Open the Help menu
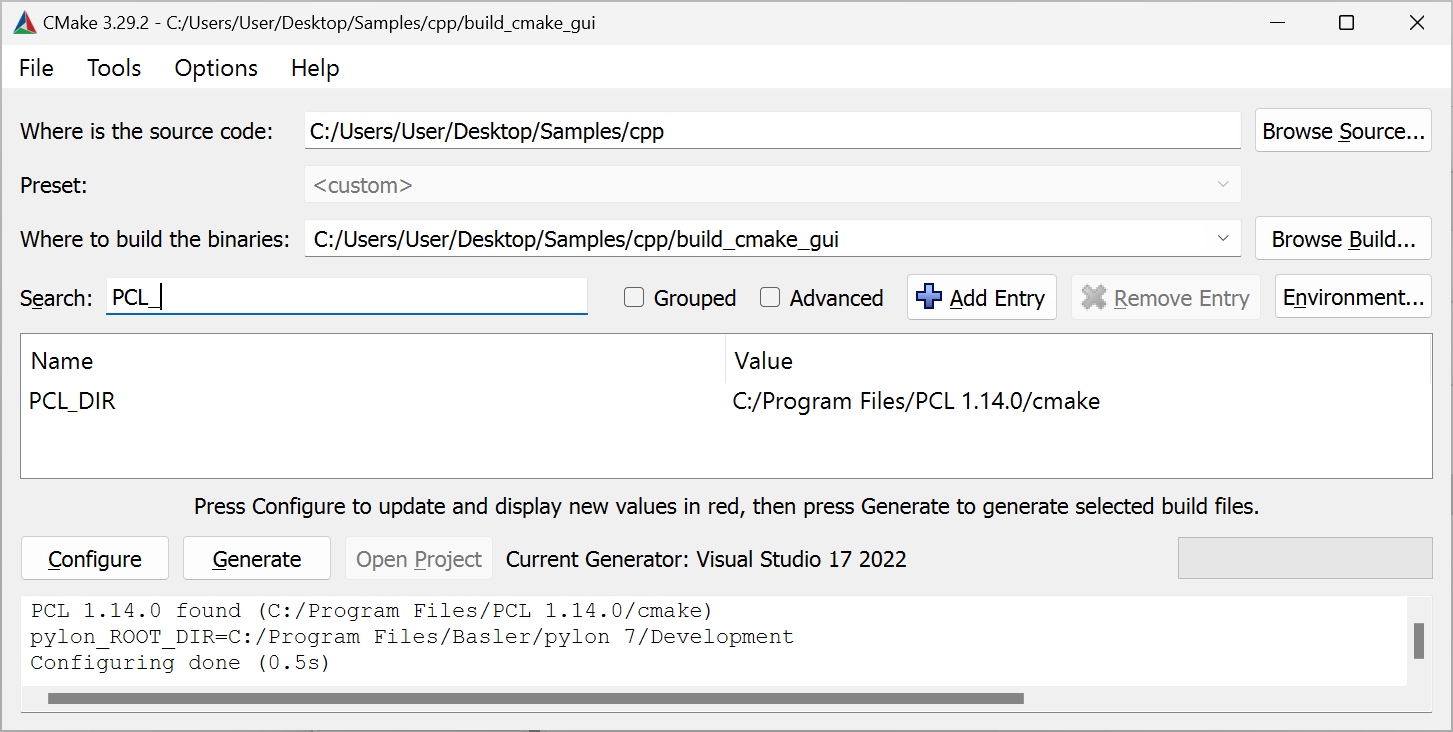Viewport: 1453px width, 732px height. click(x=315, y=68)
